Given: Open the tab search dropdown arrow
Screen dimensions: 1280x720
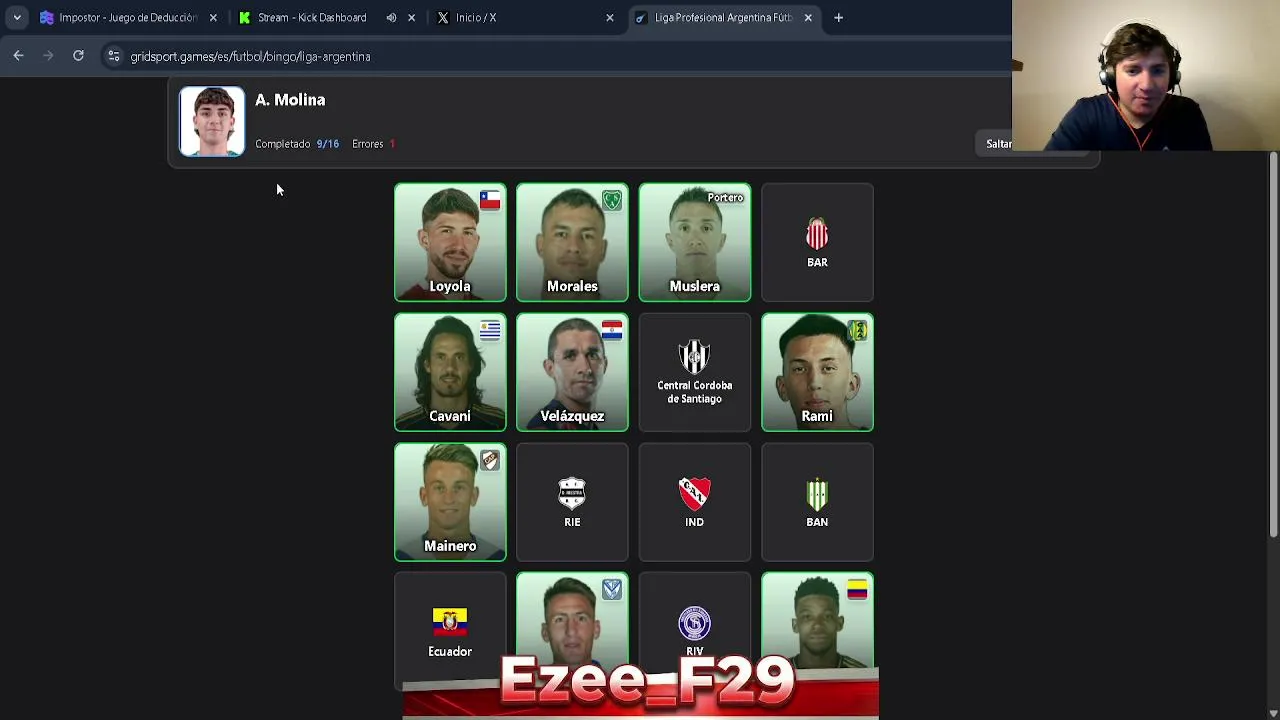Looking at the screenshot, I should point(17,17).
